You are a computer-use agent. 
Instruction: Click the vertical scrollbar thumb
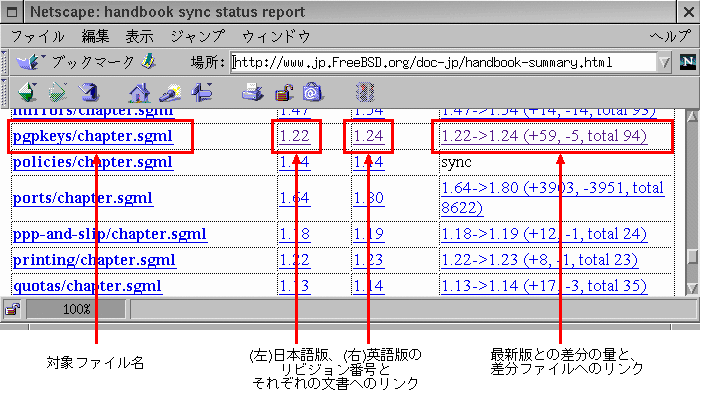tap(692, 256)
